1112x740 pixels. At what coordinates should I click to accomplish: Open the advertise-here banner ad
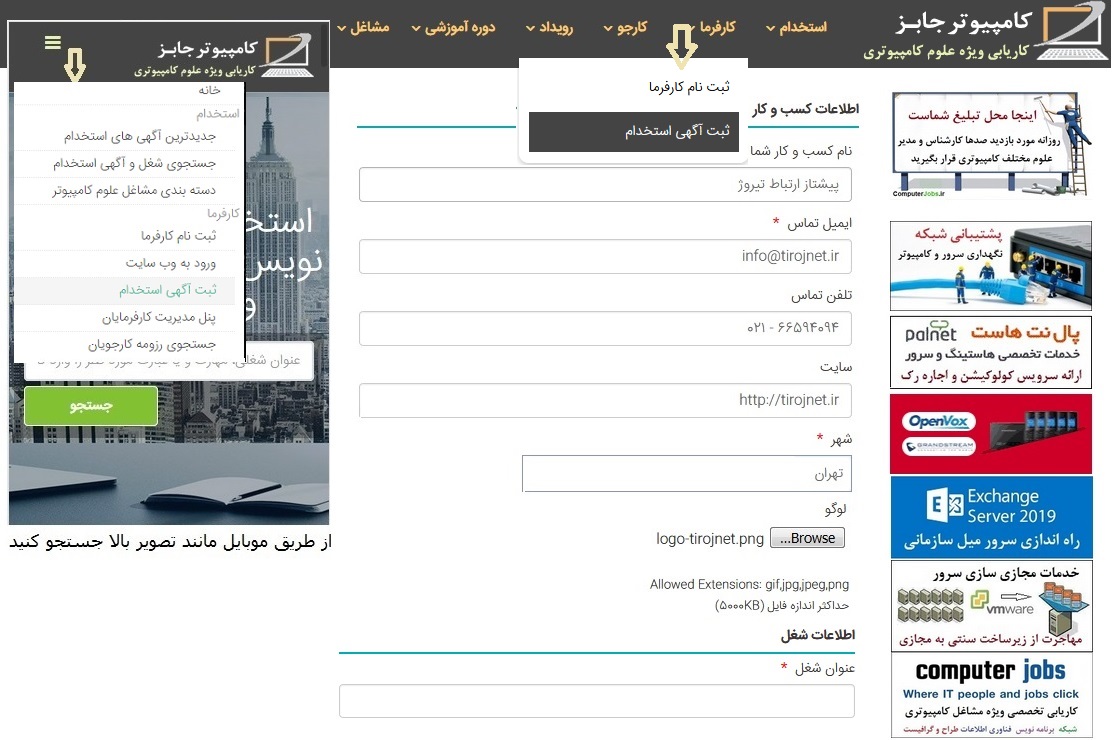991,145
